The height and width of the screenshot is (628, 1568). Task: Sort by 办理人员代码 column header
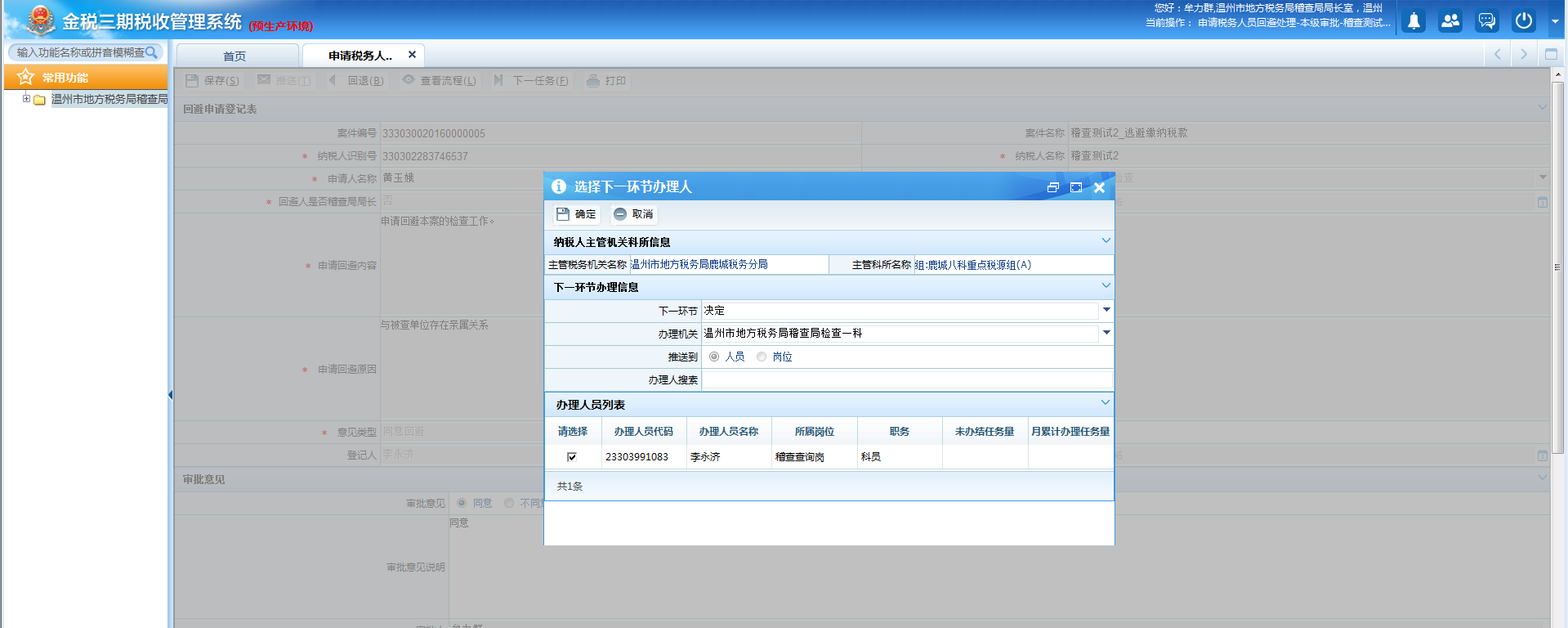coord(644,431)
